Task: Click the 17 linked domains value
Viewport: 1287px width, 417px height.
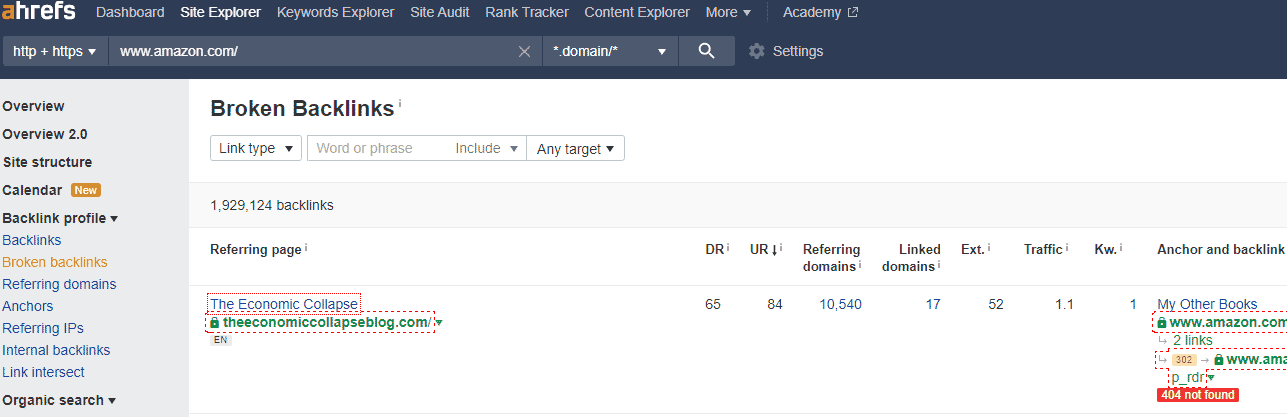Action: coord(932,304)
